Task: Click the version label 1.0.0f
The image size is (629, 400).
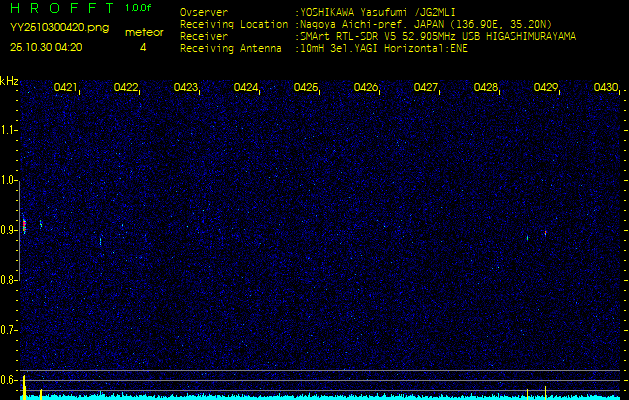Action: (x=138, y=8)
